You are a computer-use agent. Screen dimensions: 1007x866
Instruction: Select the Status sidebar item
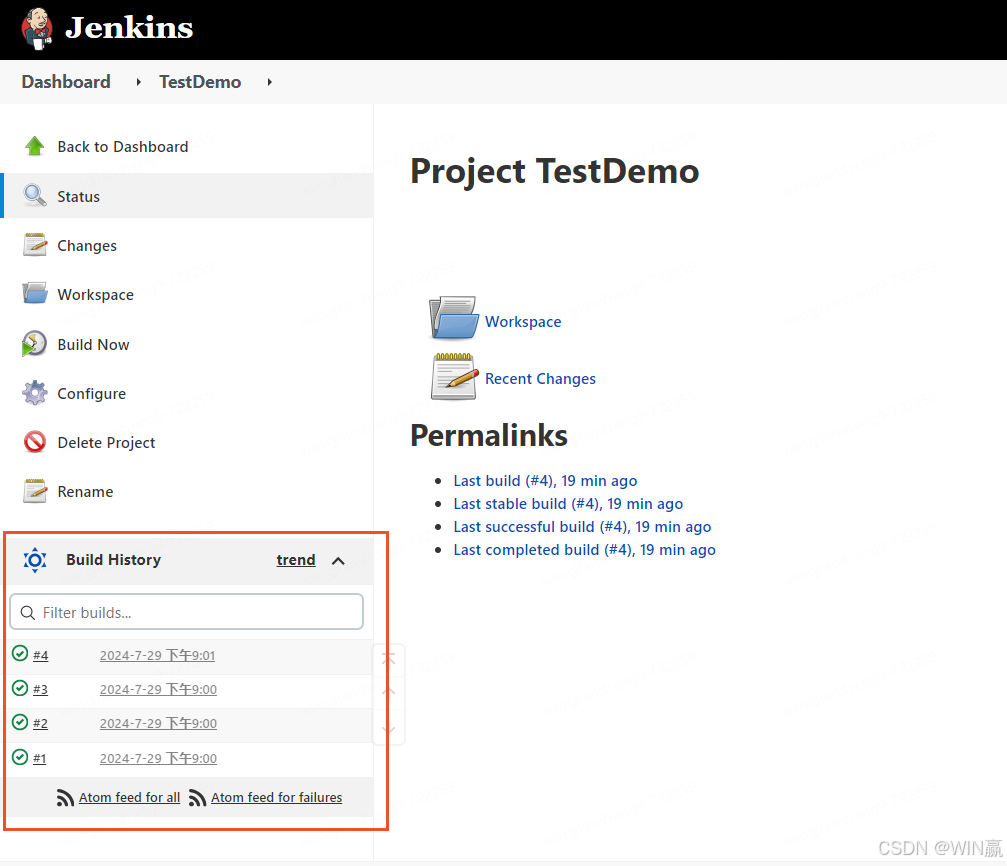click(188, 196)
